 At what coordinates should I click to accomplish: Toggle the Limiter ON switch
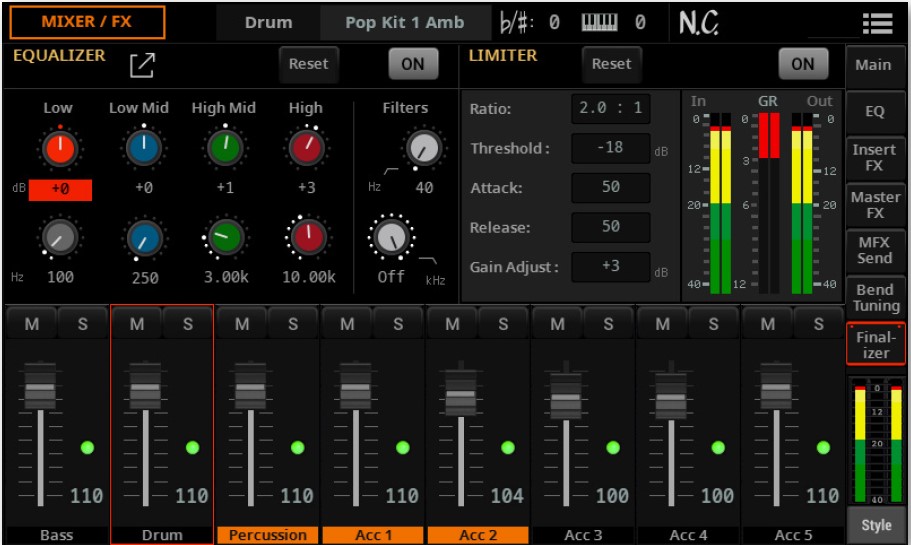click(x=802, y=64)
